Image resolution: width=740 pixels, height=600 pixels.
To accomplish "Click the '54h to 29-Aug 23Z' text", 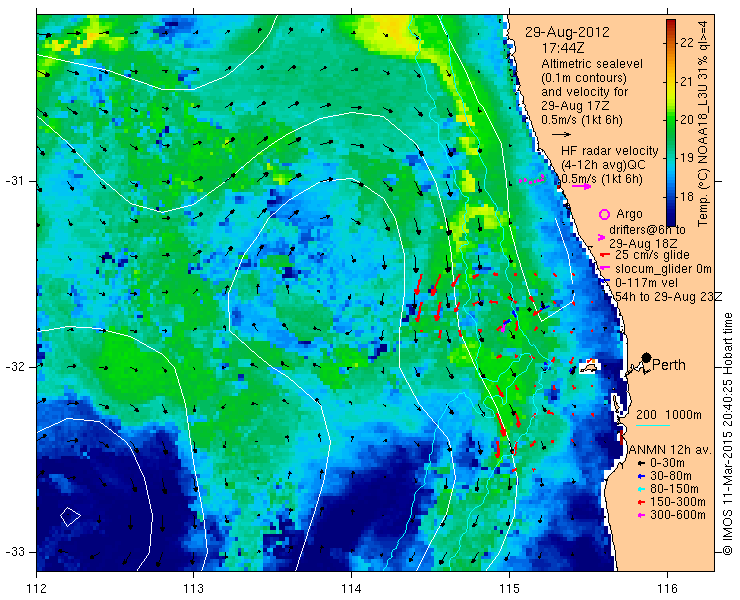I will [669, 297].
